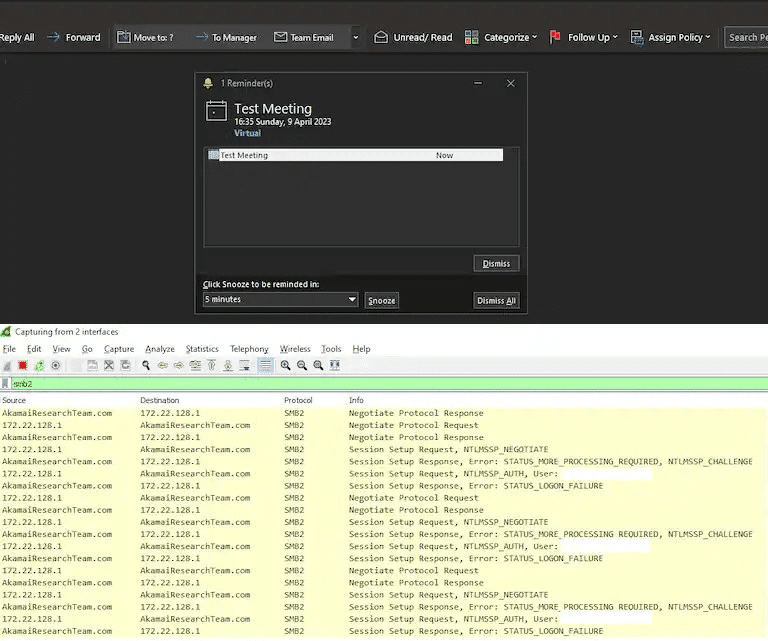Reset Wireshark text to normal size
The height and width of the screenshot is (641, 768).
click(x=318, y=365)
